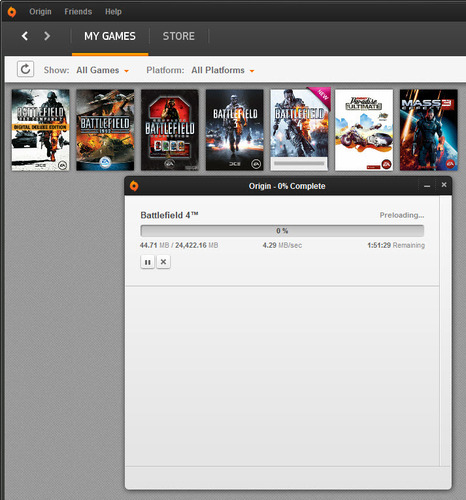Click the 44.71 MB / 24,422.16 MB size text

tap(179, 245)
